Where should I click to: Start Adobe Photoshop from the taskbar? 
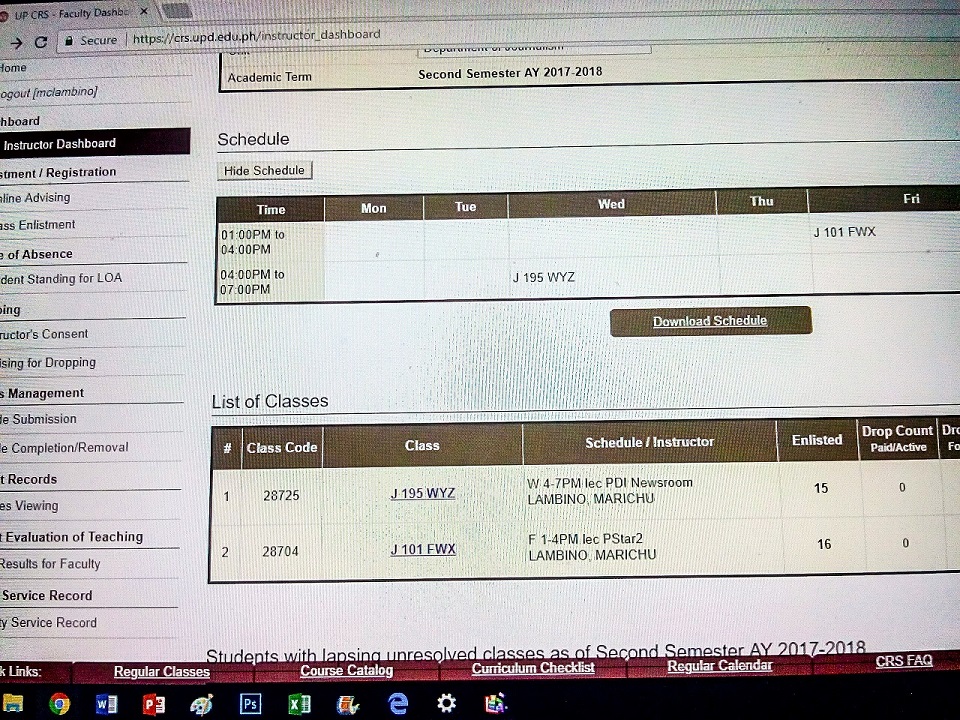(x=250, y=703)
